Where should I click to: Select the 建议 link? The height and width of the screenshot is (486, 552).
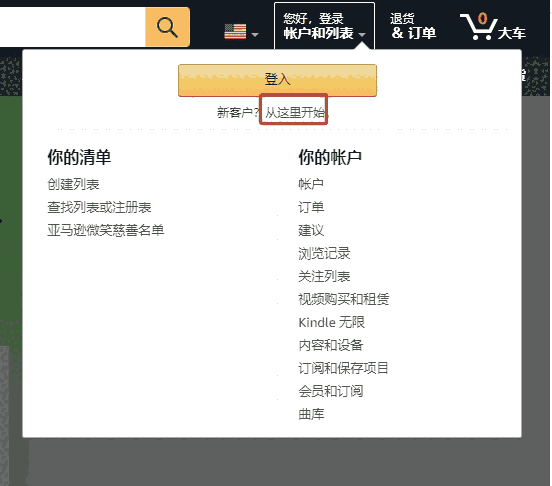[x=311, y=230]
